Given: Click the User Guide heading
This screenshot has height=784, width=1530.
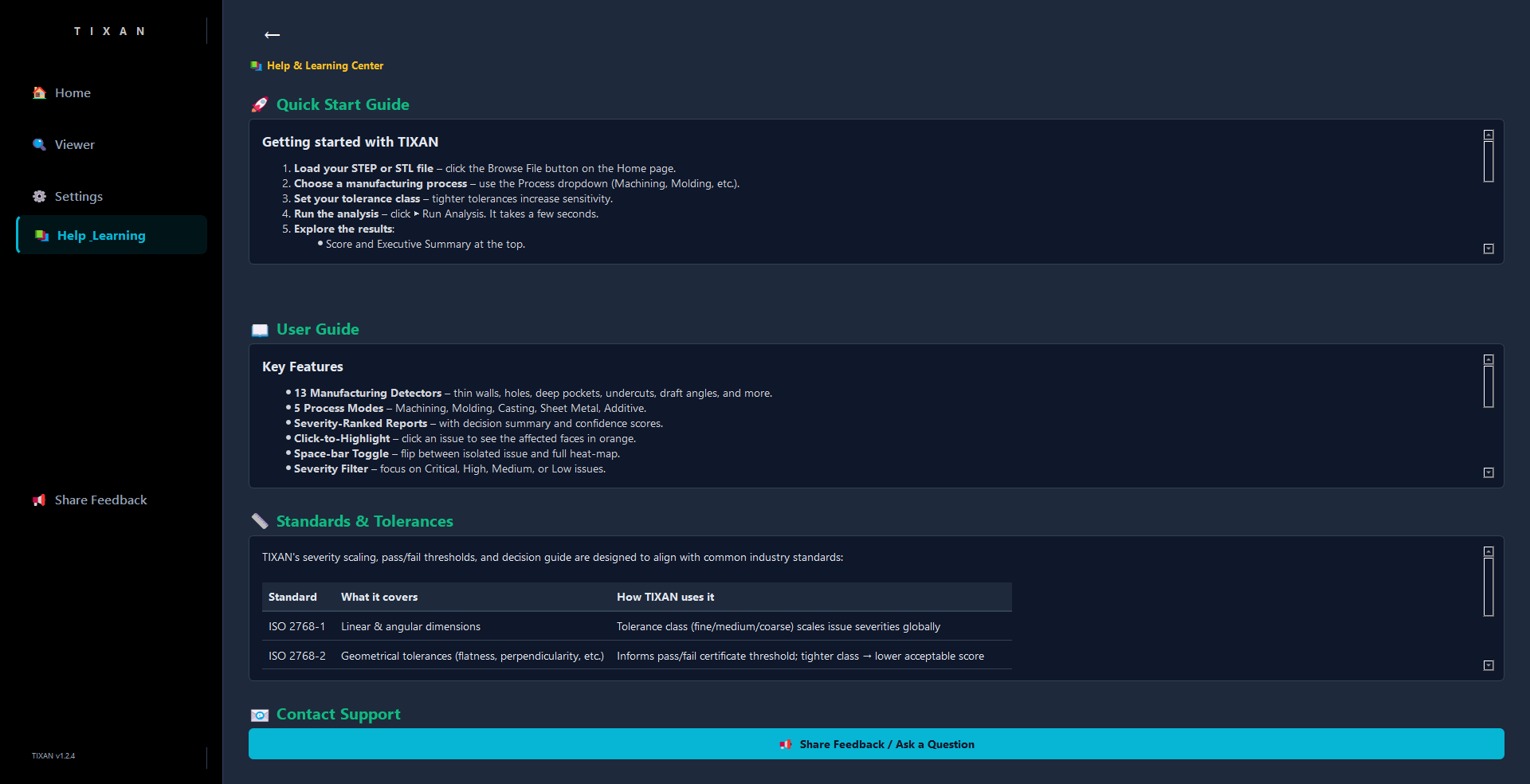Looking at the screenshot, I should tap(318, 330).
